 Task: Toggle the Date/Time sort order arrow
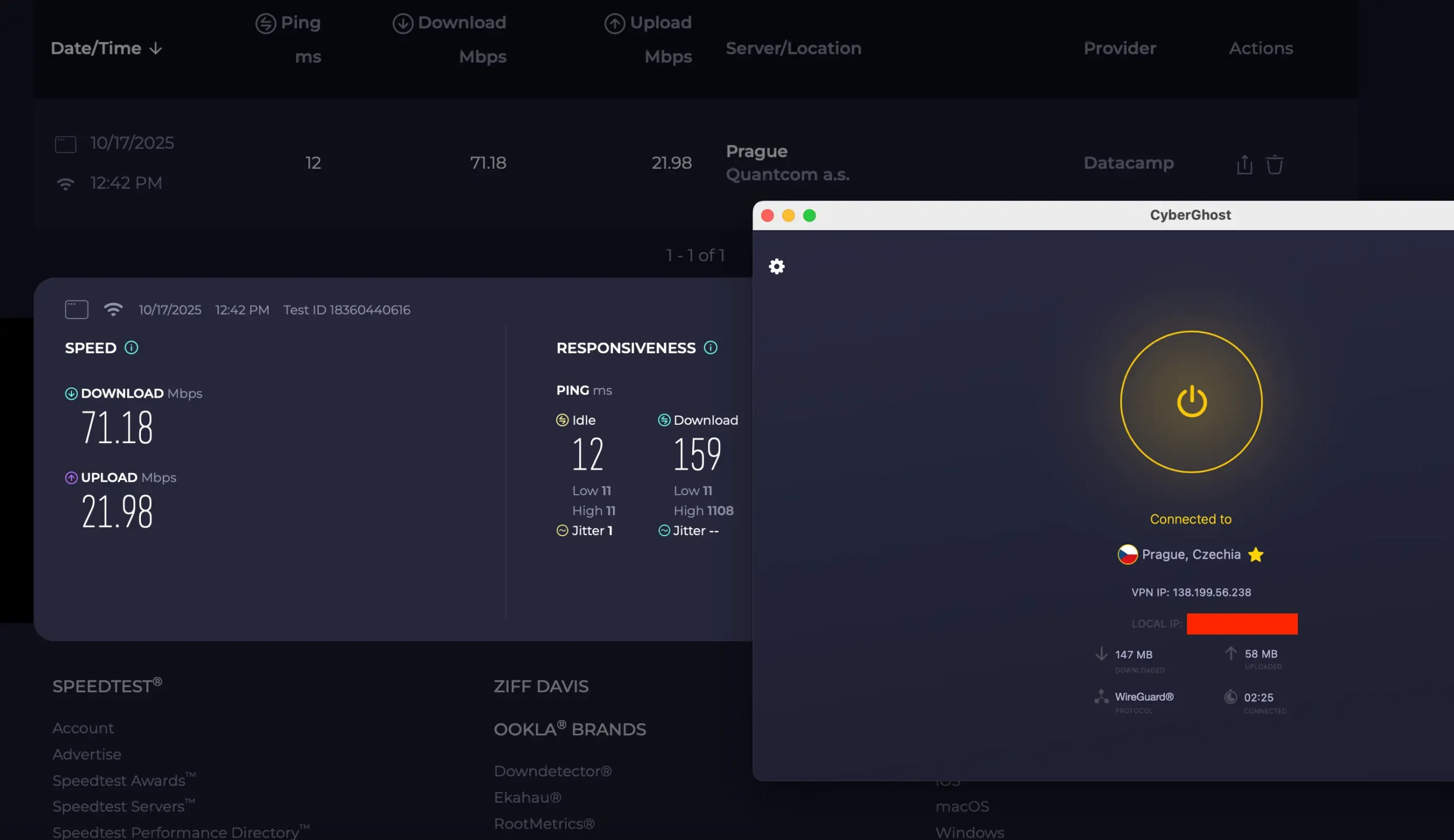click(156, 48)
